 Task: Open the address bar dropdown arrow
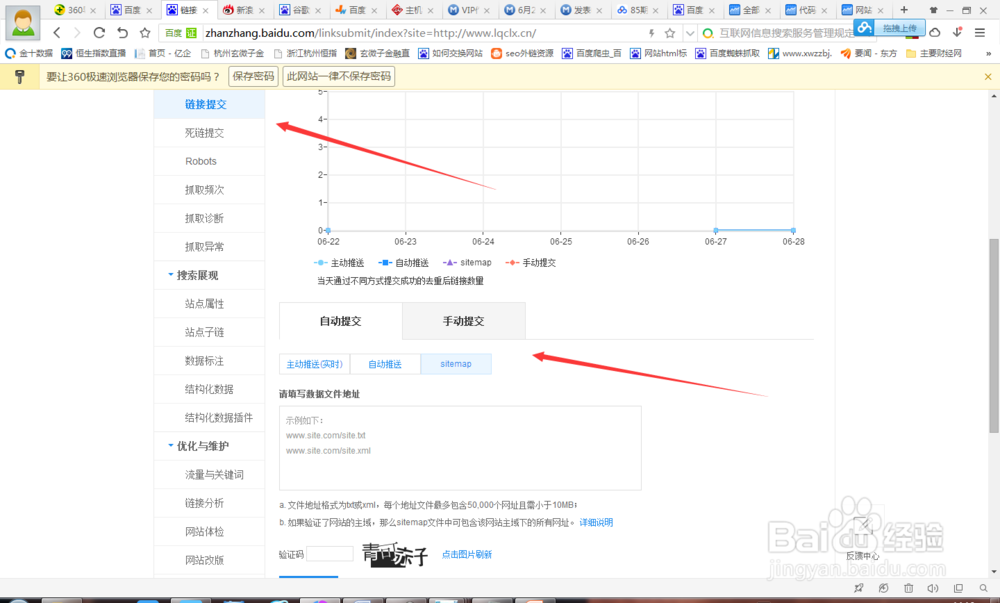[690, 33]
